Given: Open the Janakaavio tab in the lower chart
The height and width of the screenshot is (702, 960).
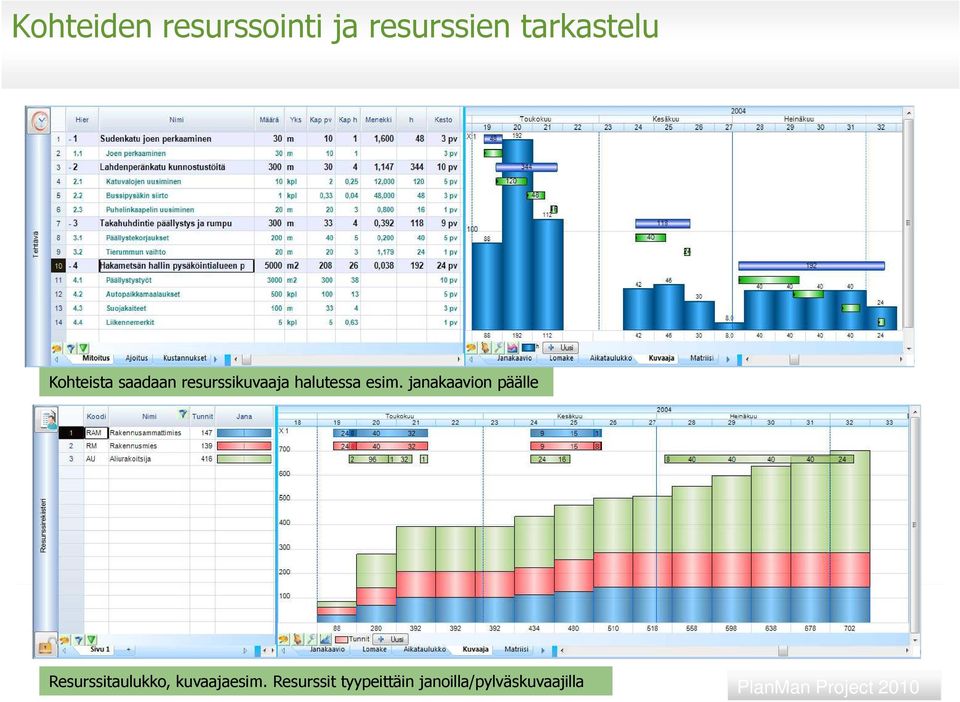Looking at the screenshot, I should (328, 649).
